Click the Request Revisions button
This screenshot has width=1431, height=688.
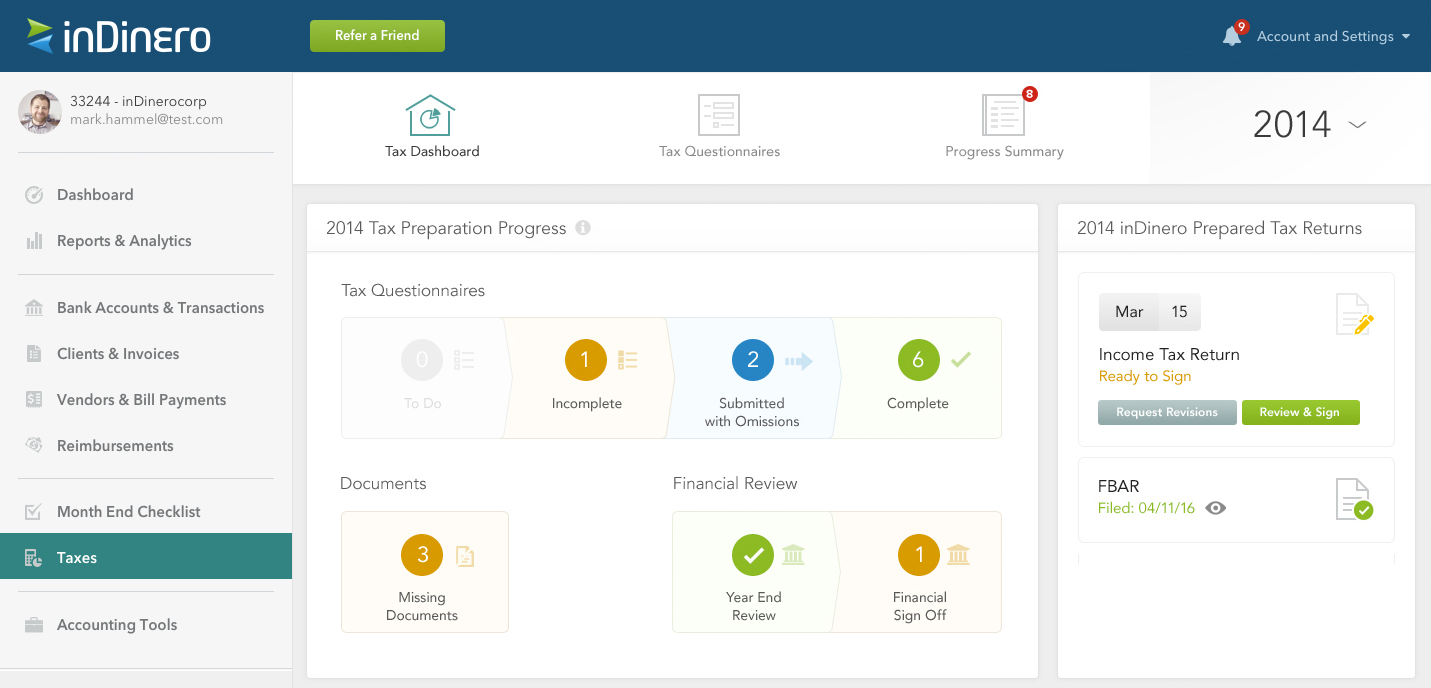point(1167,412)
